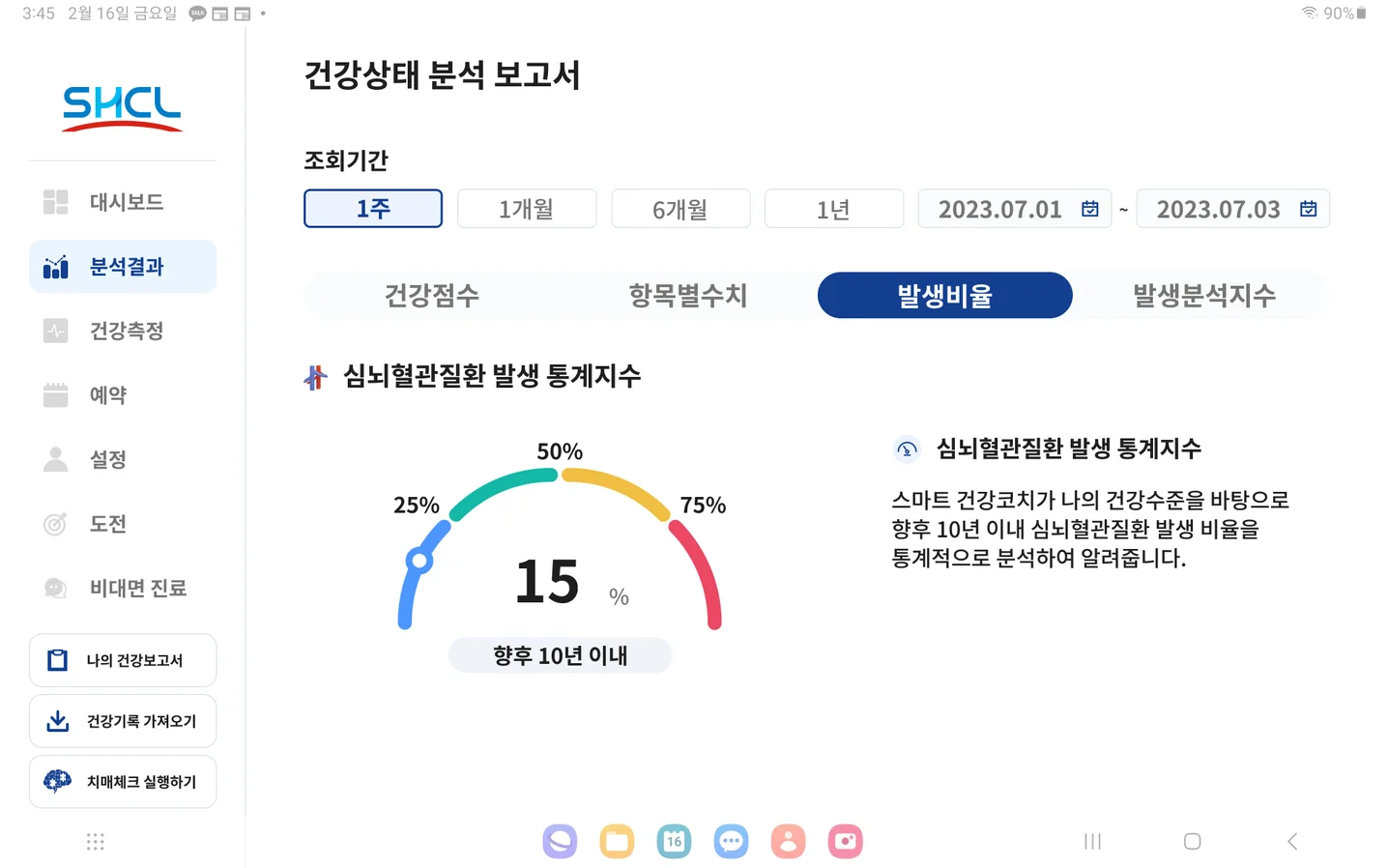Click the 건강상태 분석 보고서 title
1388x868 pixels.
pyautogui.click(x=442, y=75)
